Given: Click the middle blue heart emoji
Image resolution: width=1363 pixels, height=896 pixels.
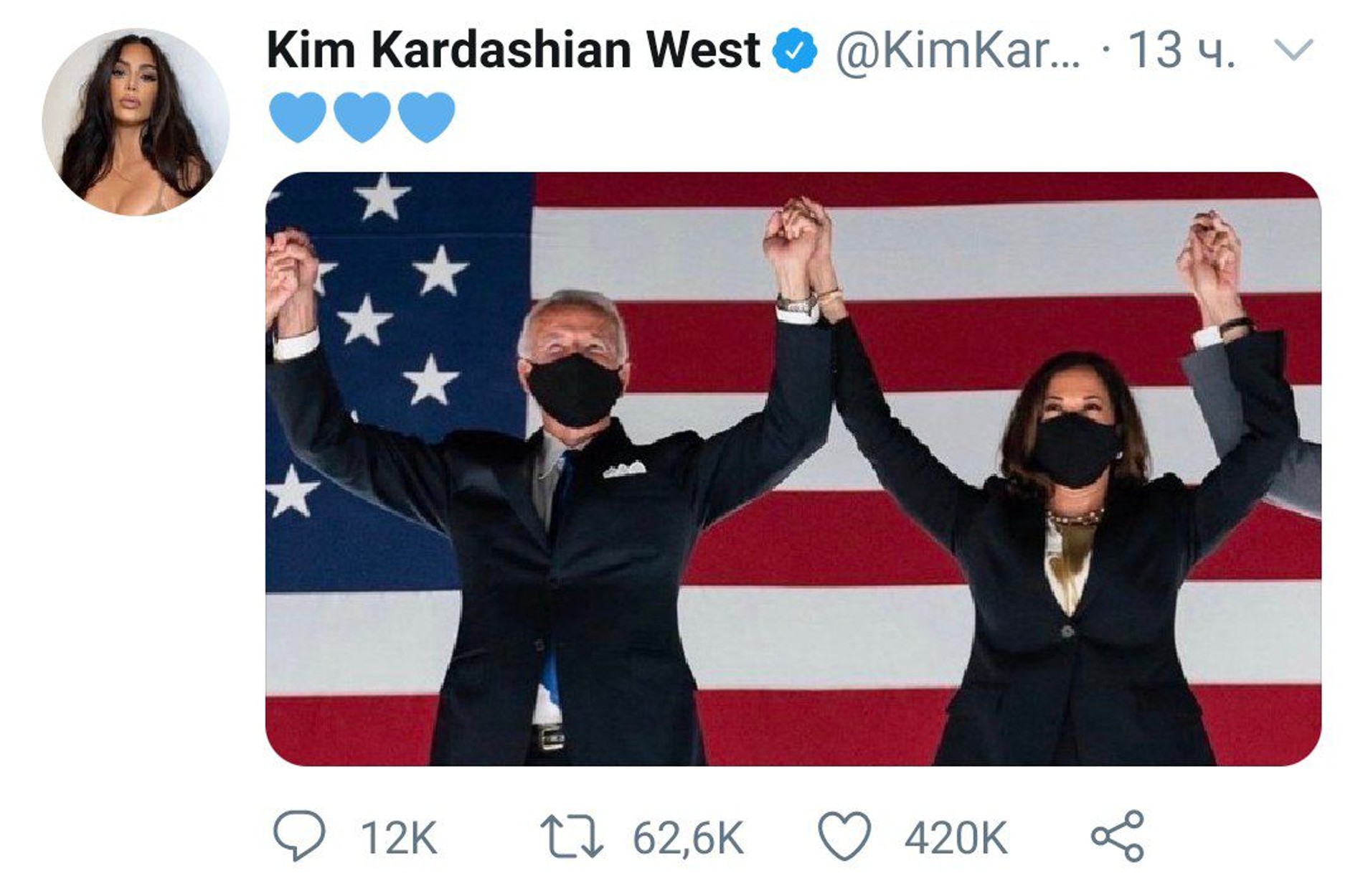Looking at the screenshot, I should pyautogui.click(x=362, y=117).
